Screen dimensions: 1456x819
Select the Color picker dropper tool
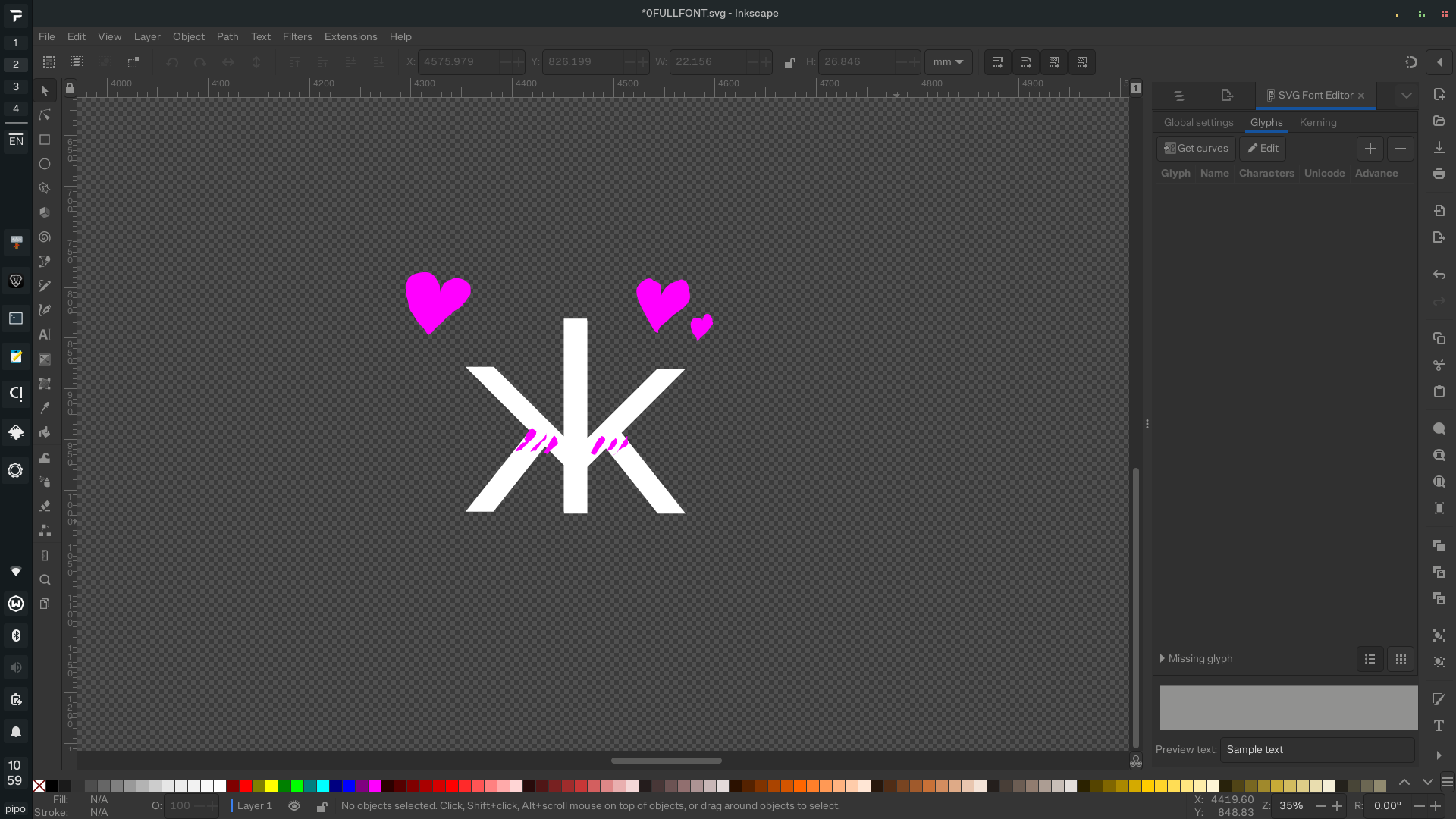tap(45, 408)
